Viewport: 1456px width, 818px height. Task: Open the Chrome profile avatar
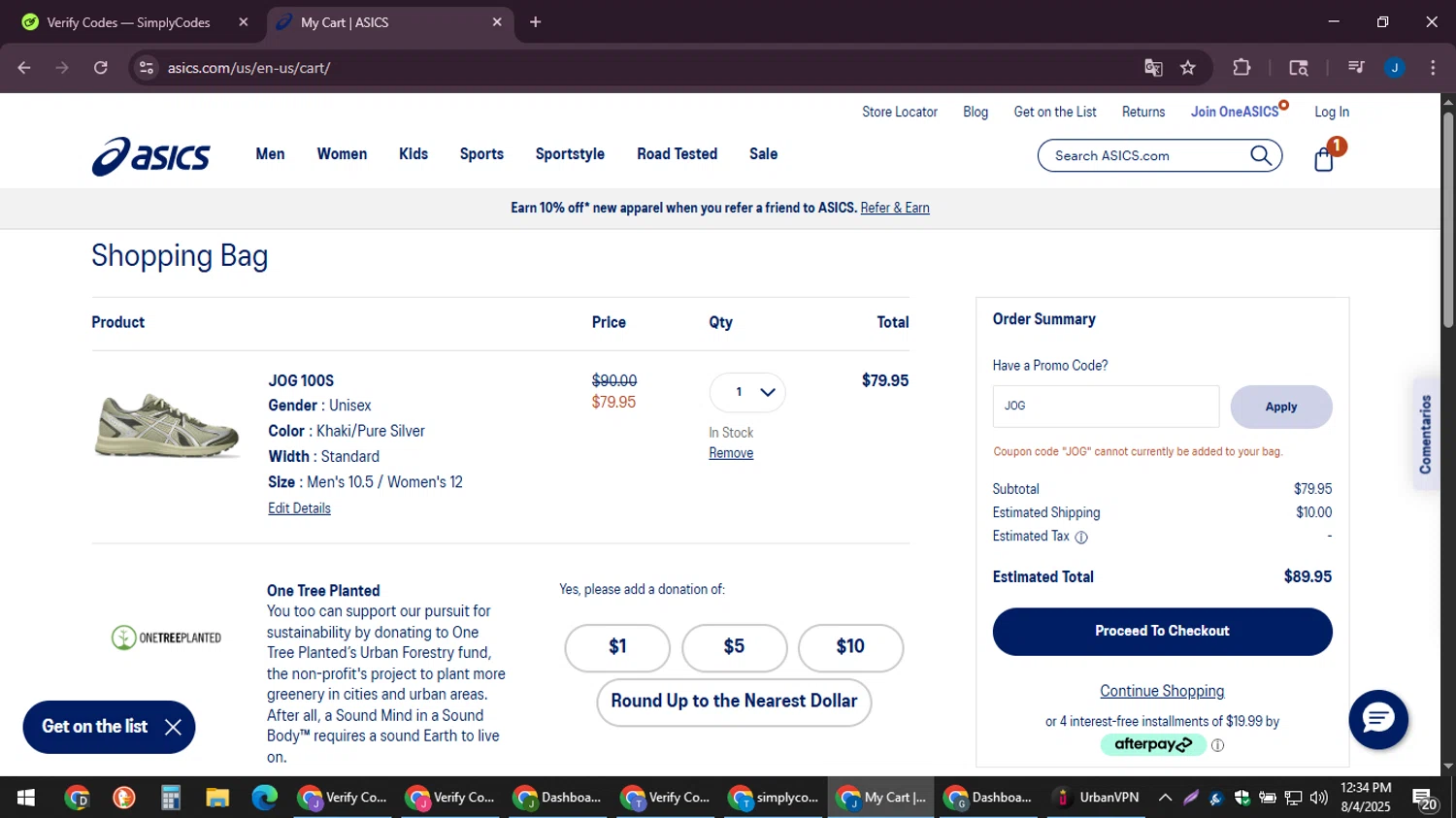coord(1395,68)
